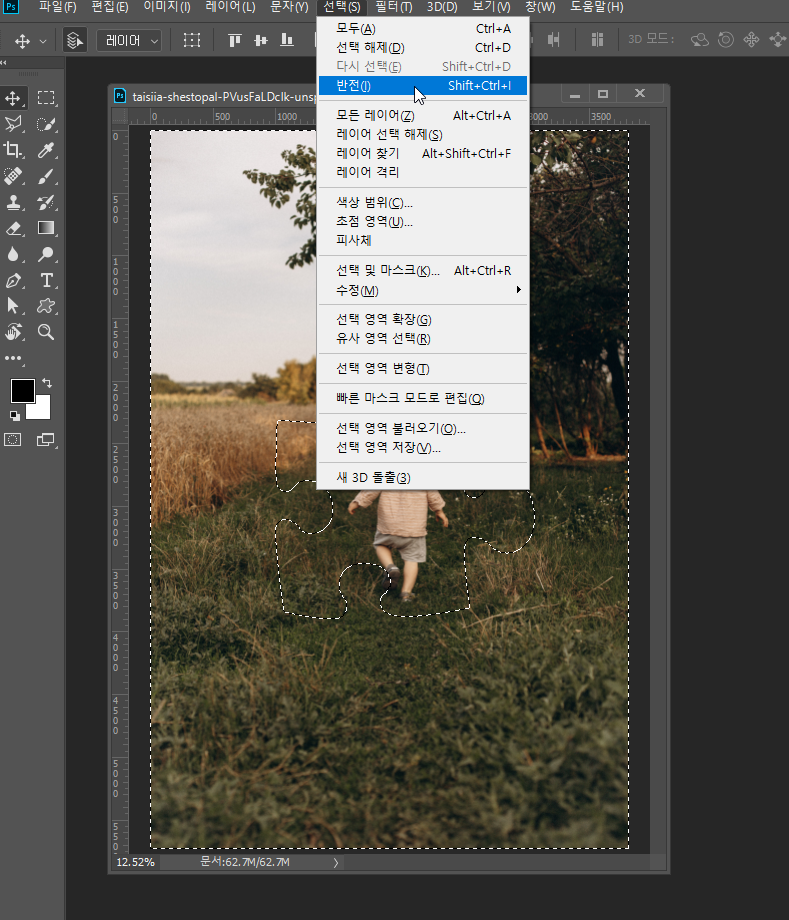Image resolution: width=789 pixels, height=920 pixels.
Task: Choose 유사 영역 선택(R) entry
Action: click(x=422, y=339)
